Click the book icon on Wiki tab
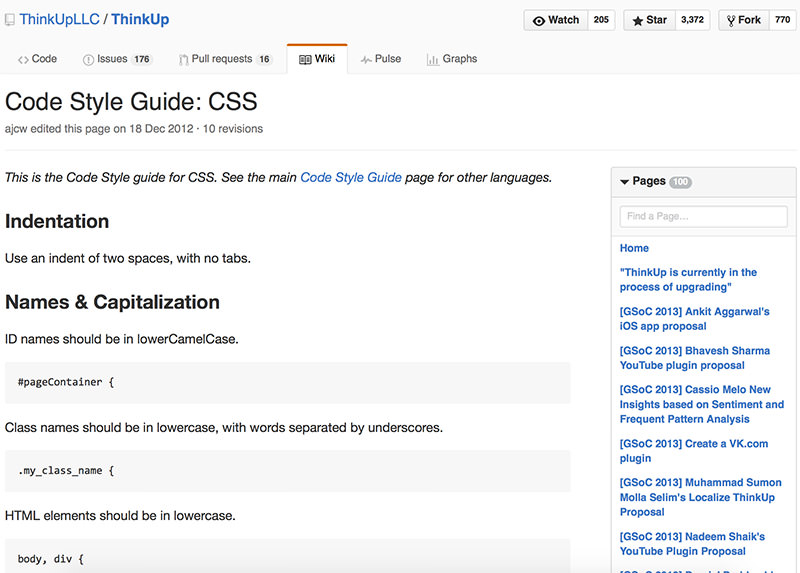 [x=305, y=60]
